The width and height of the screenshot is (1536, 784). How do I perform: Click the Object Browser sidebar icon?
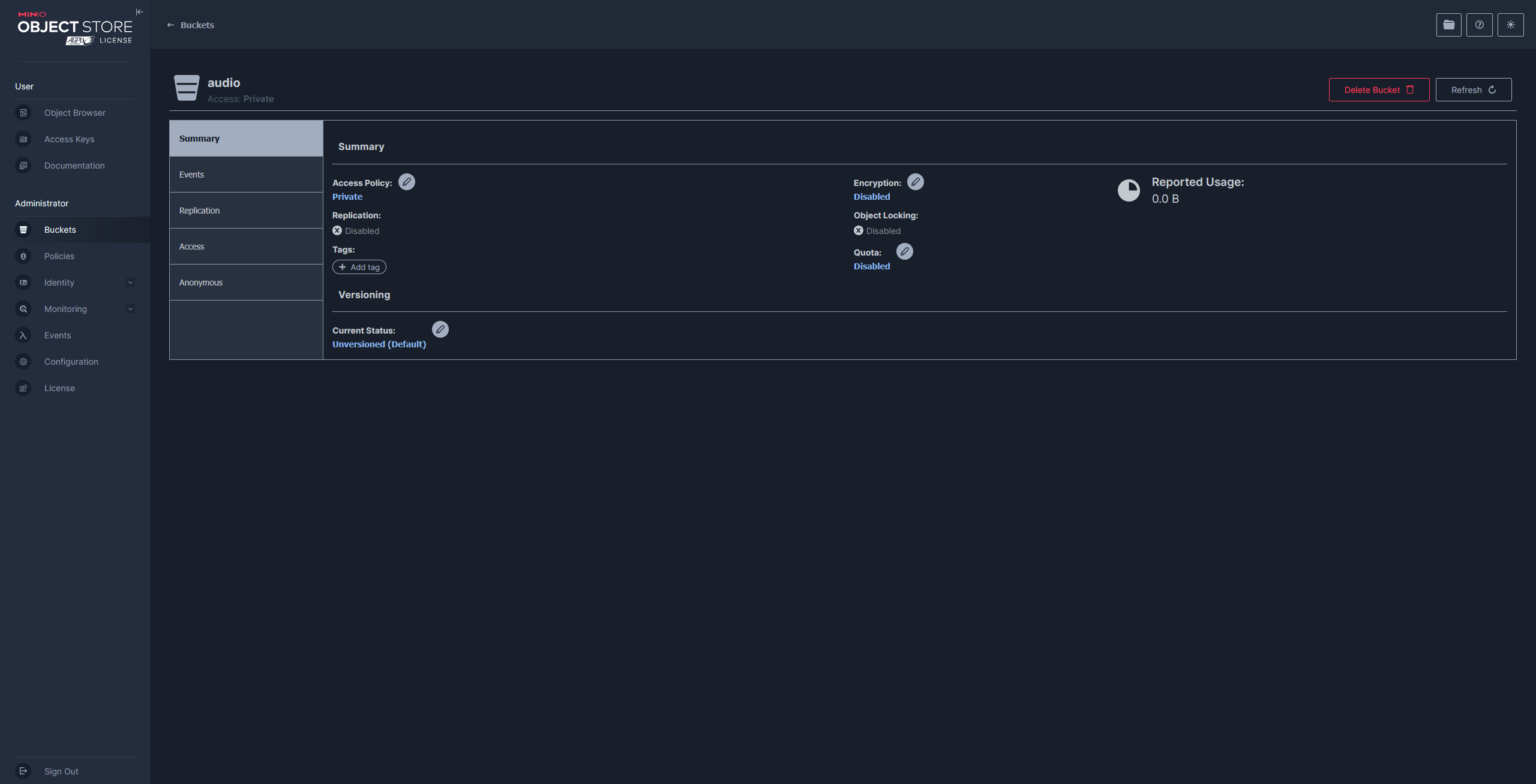(x=23, y=113)
